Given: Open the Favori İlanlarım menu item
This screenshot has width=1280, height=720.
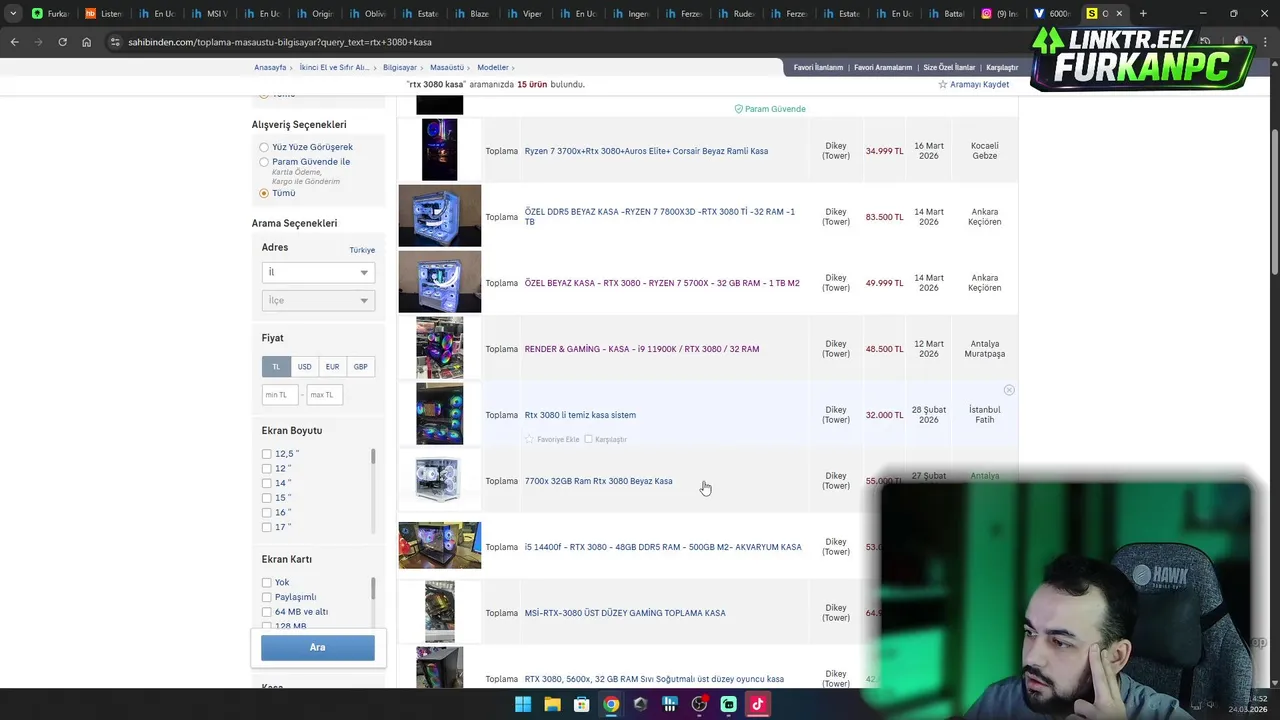Looking at the screenshot, I should click(818, 68).
